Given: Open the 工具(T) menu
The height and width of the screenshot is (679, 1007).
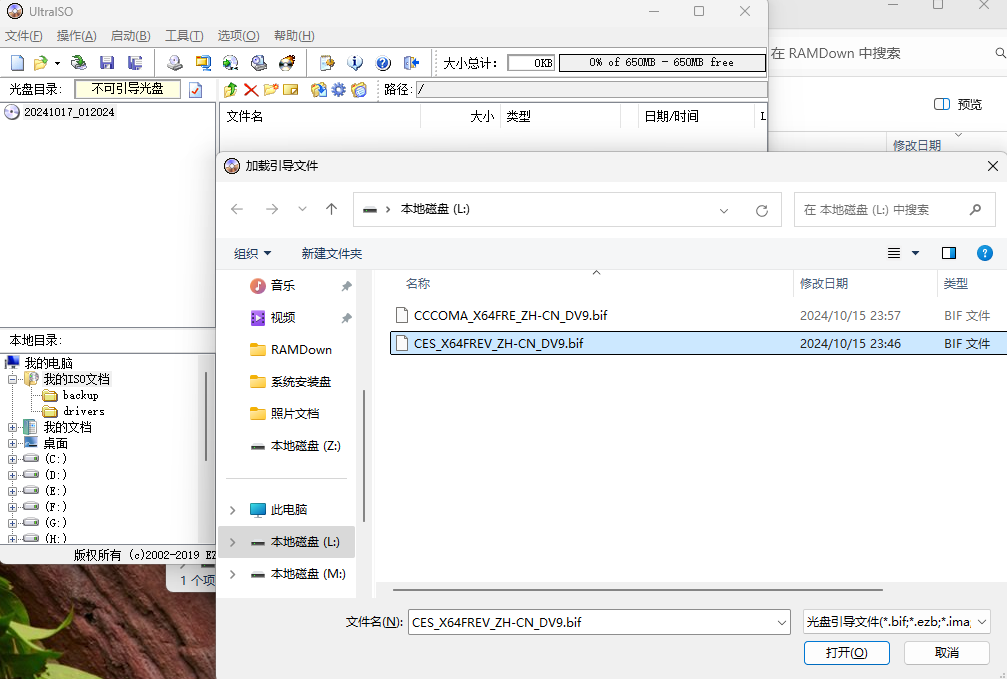Looking at the screenshot, I should (184, 36).
